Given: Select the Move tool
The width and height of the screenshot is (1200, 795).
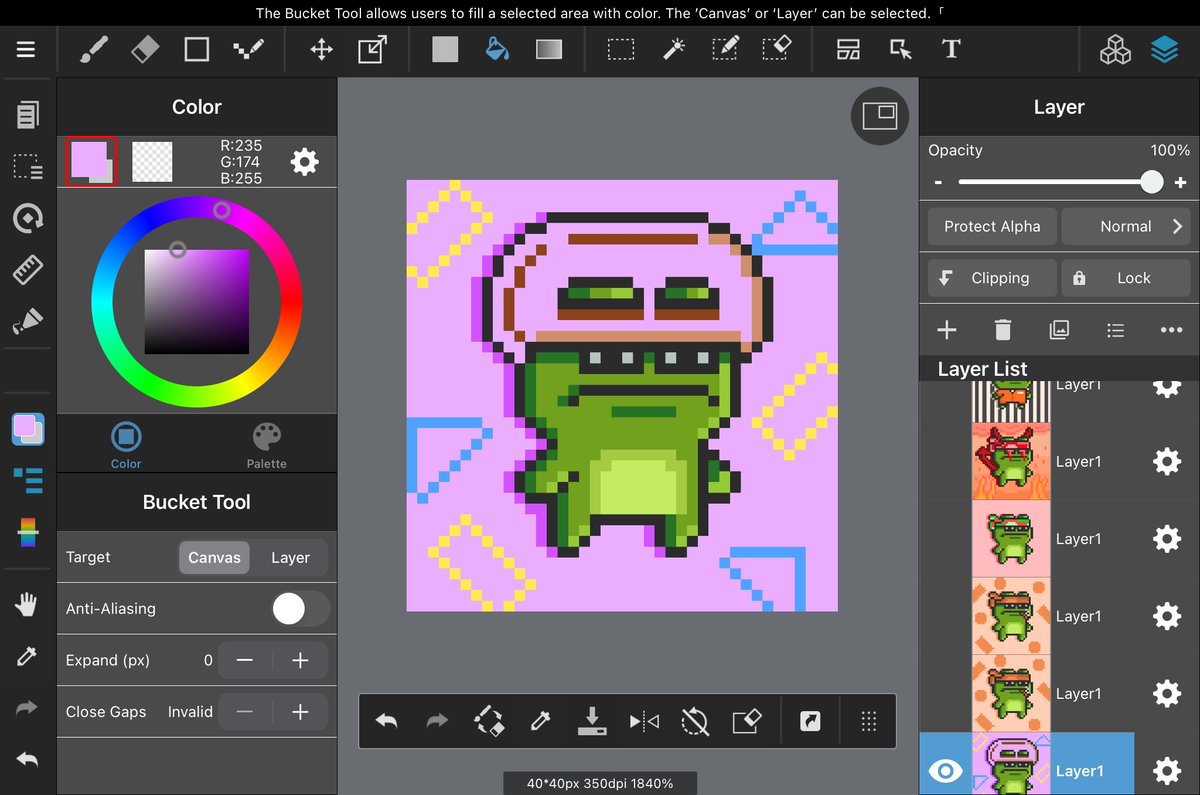Looking at the screenshot, I should [321, 49].
